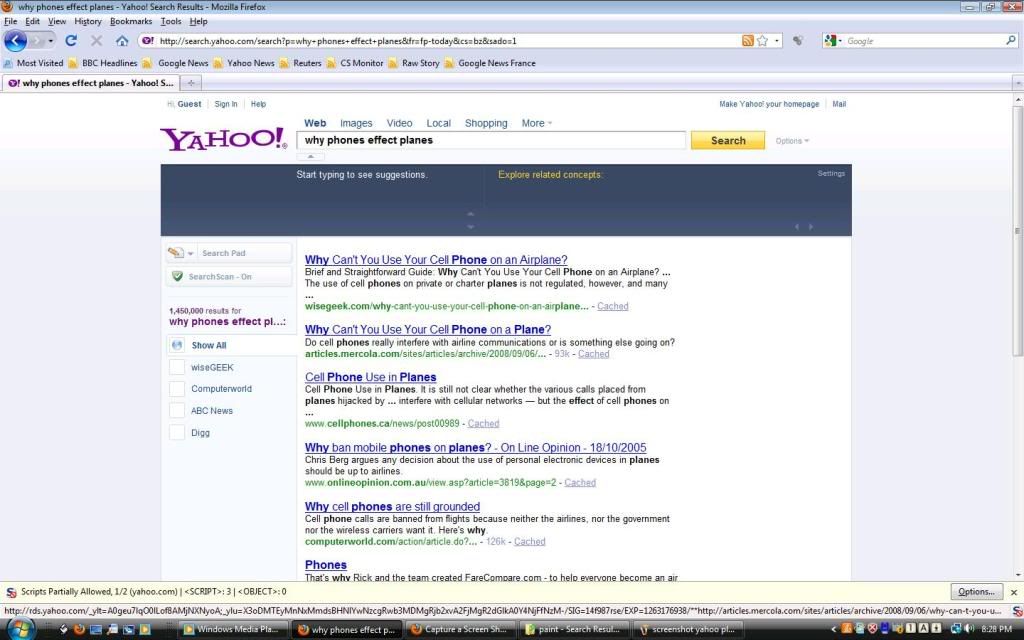Open the View menu
The image size is (1024, 640).
[x=57, y=21]
